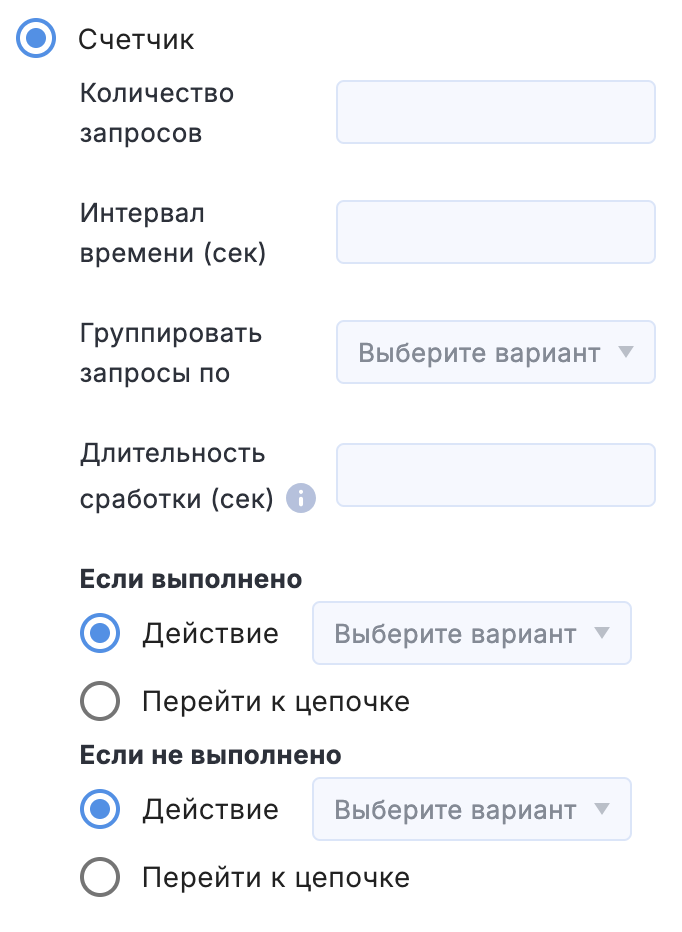Open the Группировать запросы по dropdown
The image size is (682, 932).
(x=496, y=352)
